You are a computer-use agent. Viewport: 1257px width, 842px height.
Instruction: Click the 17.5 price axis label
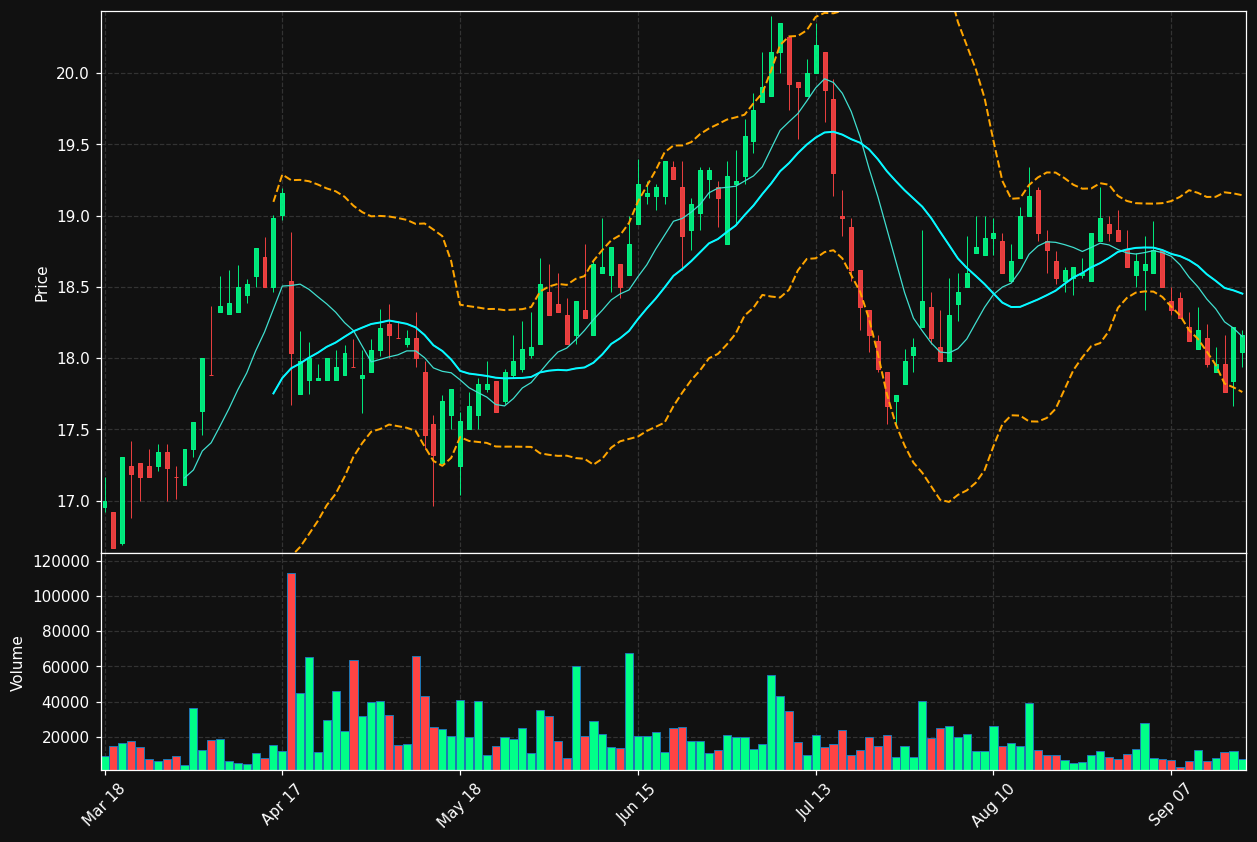tap(72, 431)
